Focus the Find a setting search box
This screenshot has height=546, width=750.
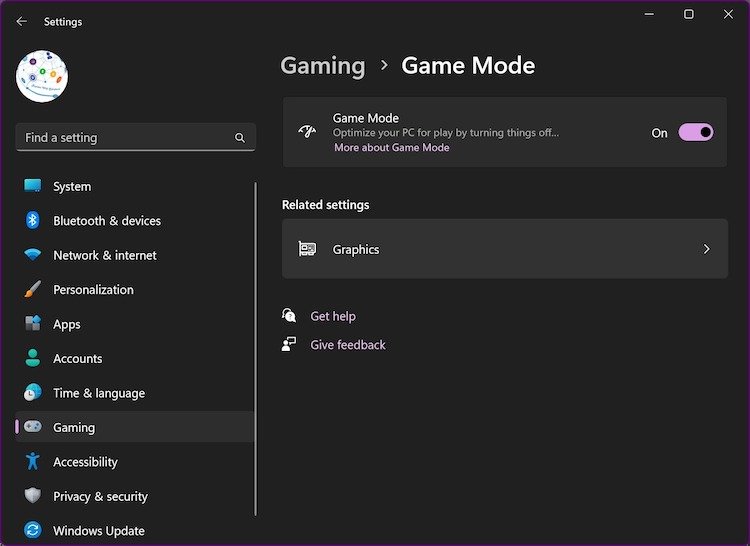pyautogui.click(x=136, y=138)
